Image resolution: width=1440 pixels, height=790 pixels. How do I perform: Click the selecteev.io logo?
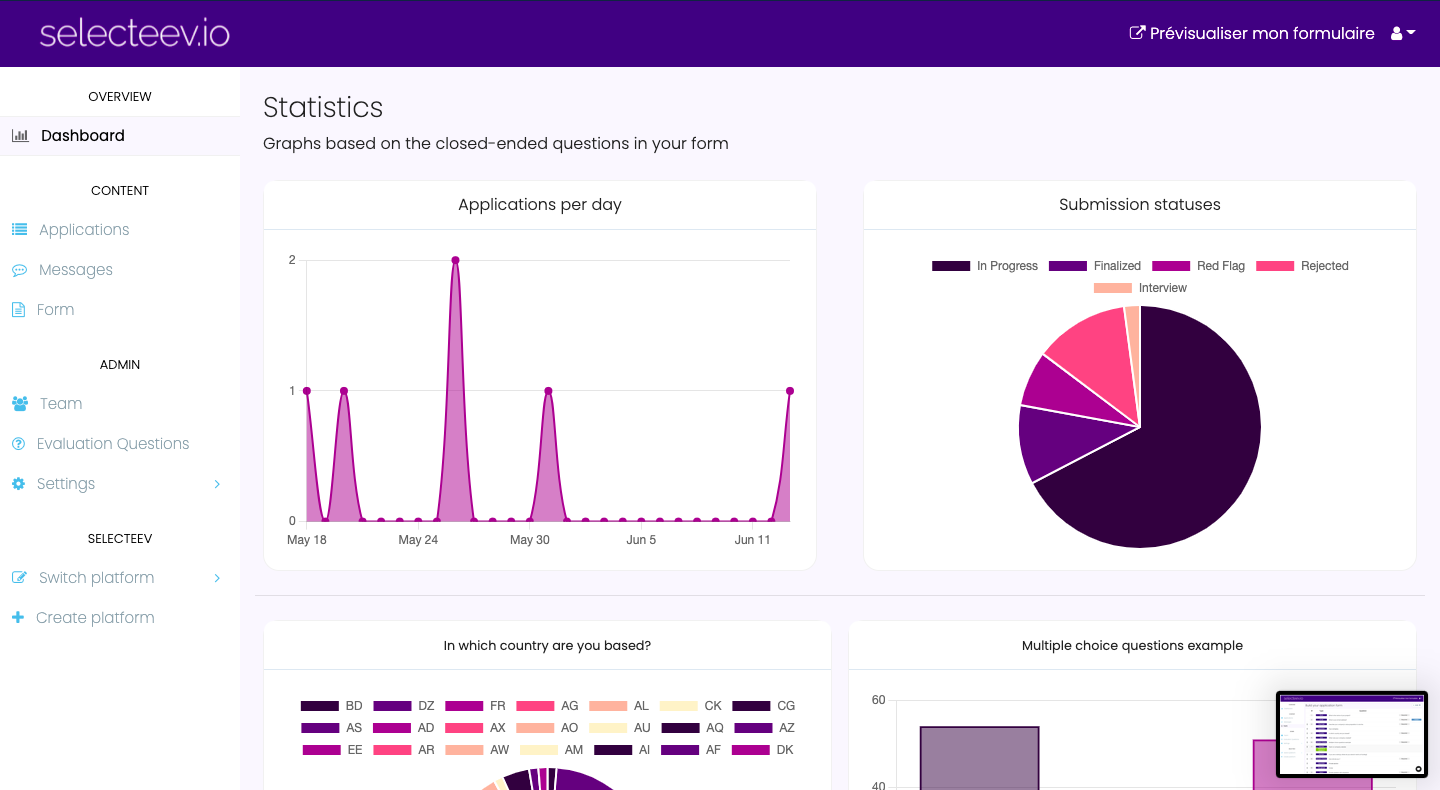pyautogui.click(x=134, y=32)
